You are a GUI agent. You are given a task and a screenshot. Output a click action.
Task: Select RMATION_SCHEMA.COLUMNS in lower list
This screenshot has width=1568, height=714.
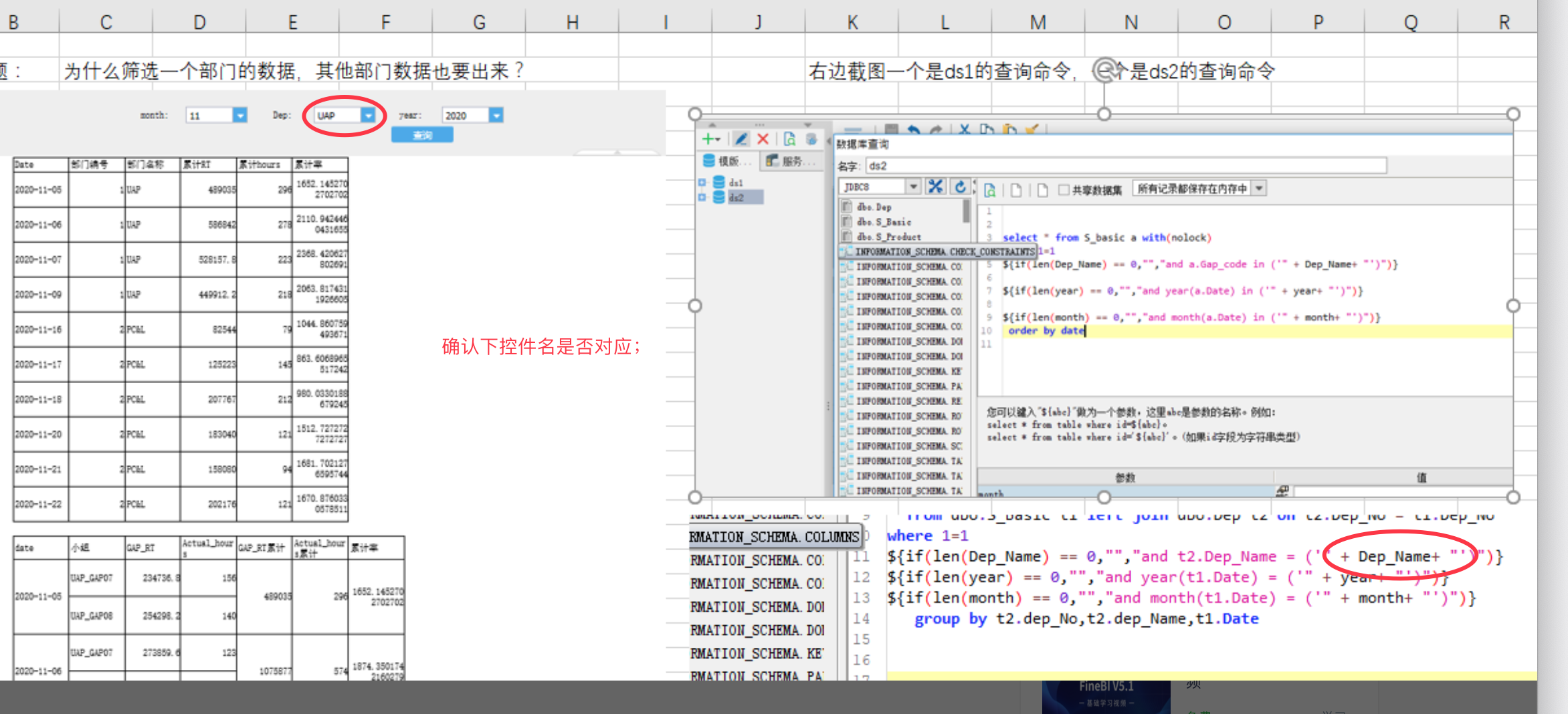coord(774,537)
